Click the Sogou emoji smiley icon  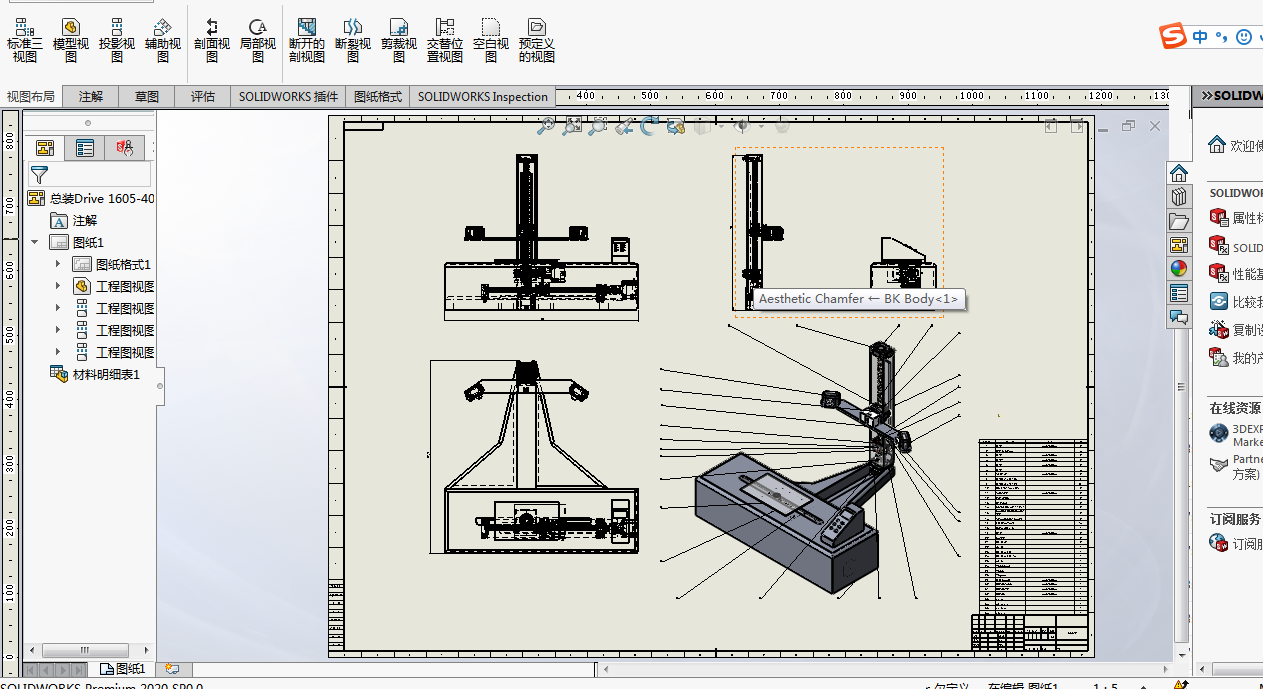point(1244,37)
